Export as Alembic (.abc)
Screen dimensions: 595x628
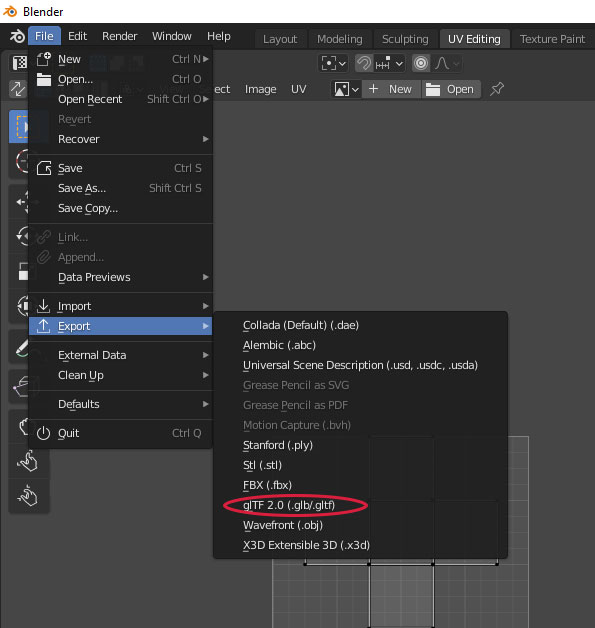pos(360,345)
